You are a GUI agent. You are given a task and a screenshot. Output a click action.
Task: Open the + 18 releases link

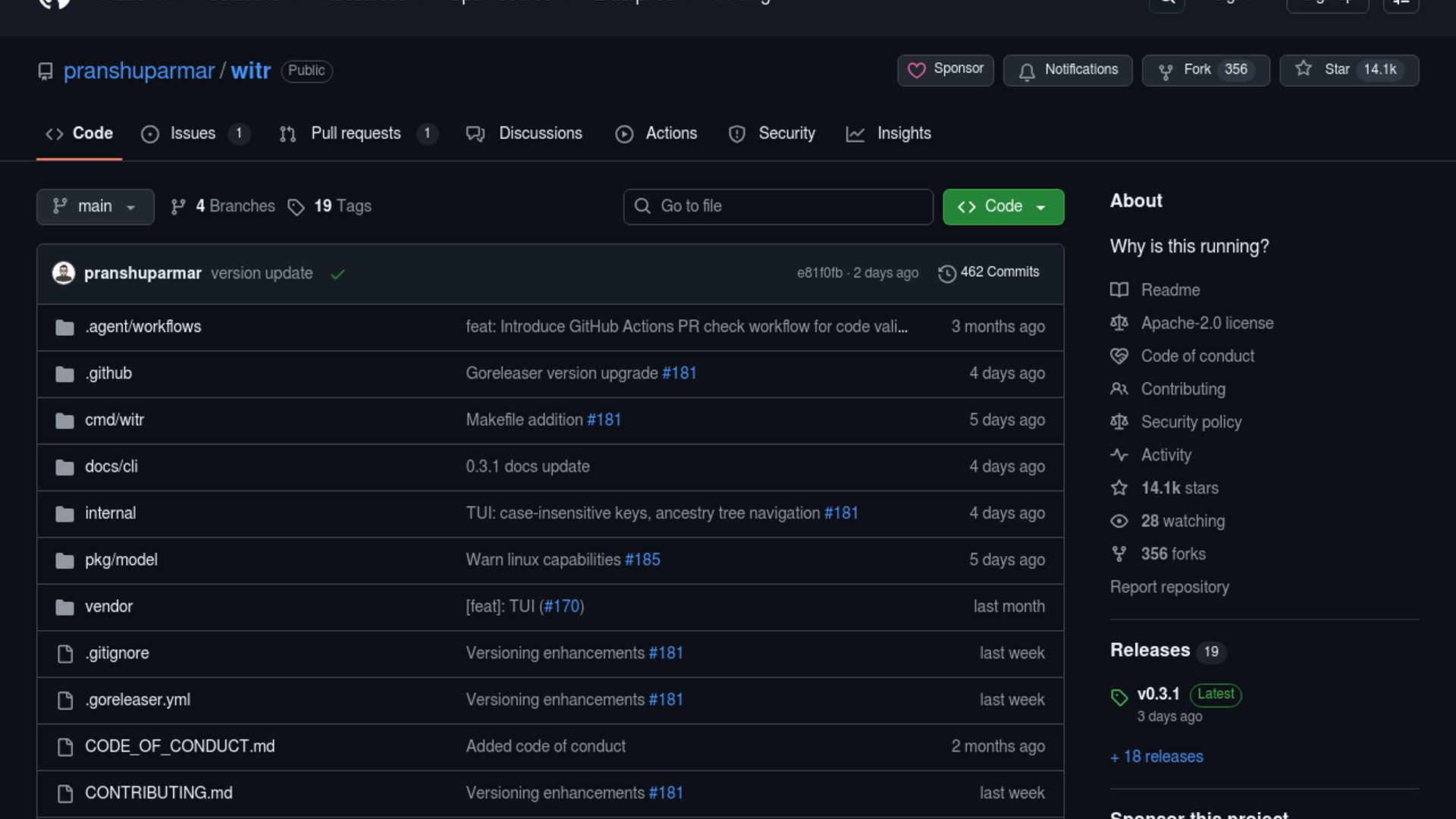click(1156, 757)
